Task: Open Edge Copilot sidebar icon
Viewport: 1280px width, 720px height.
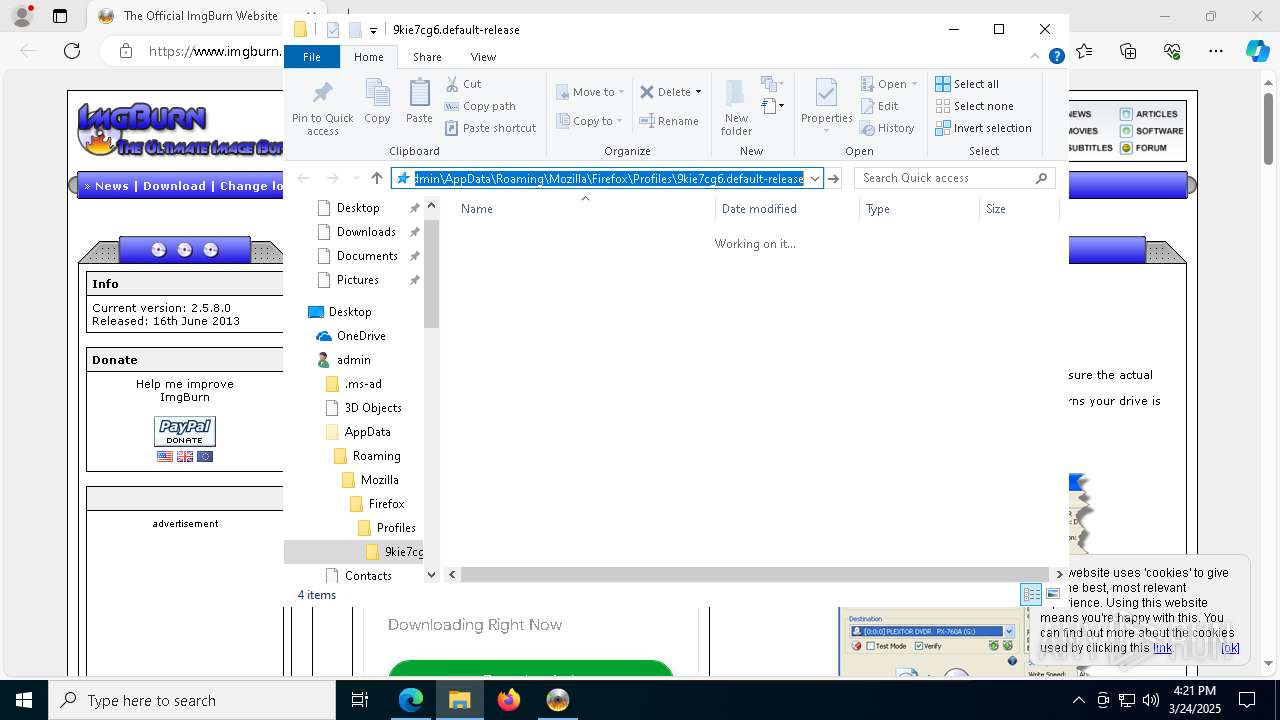Action: 1257,51
